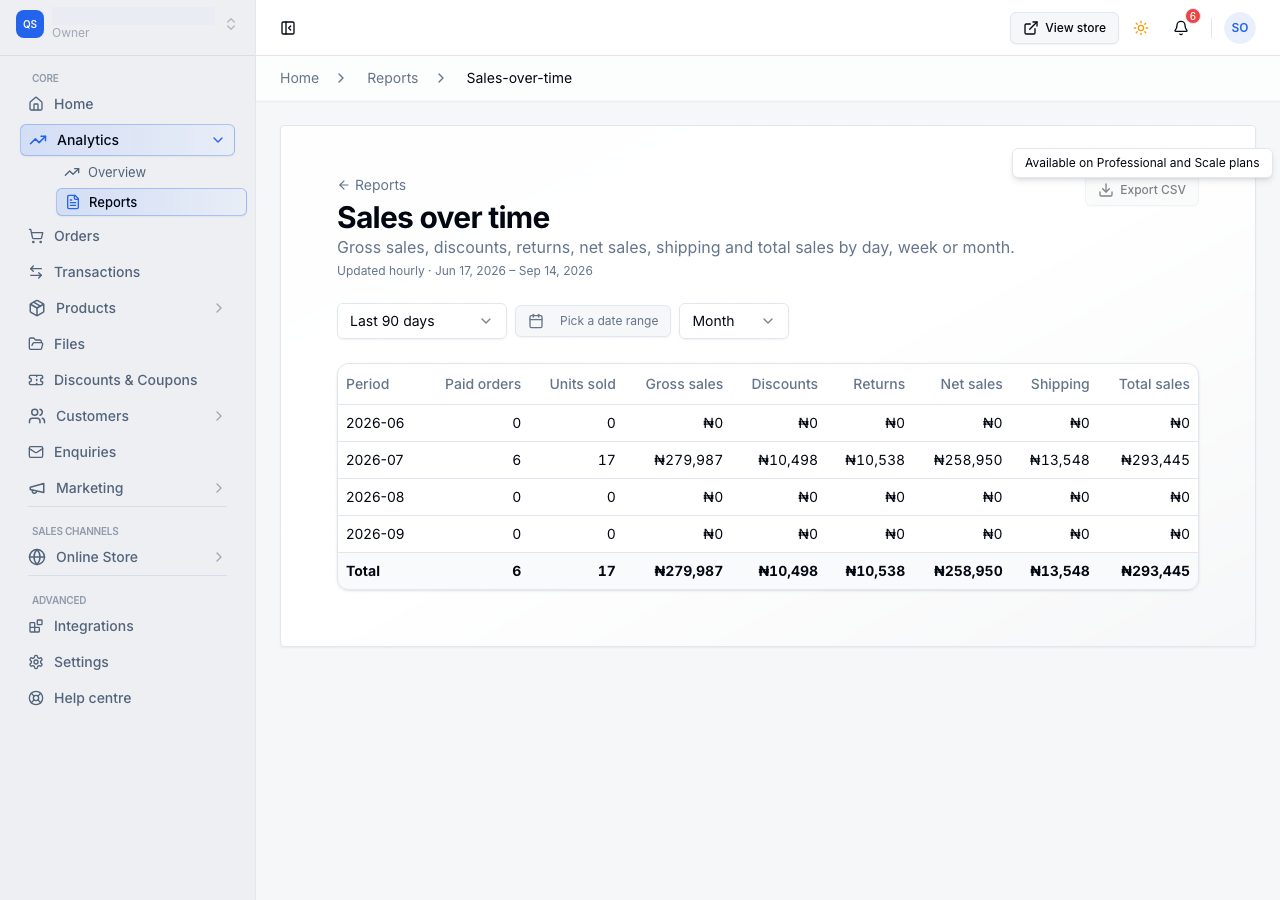Click the Files folder icon

pos(36,344)
